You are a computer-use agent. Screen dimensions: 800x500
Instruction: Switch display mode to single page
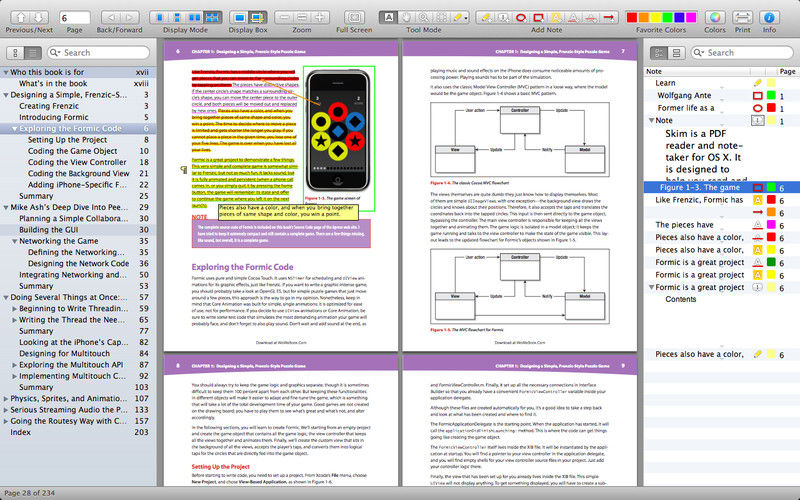pyautogui.click(x=159, y=17)
